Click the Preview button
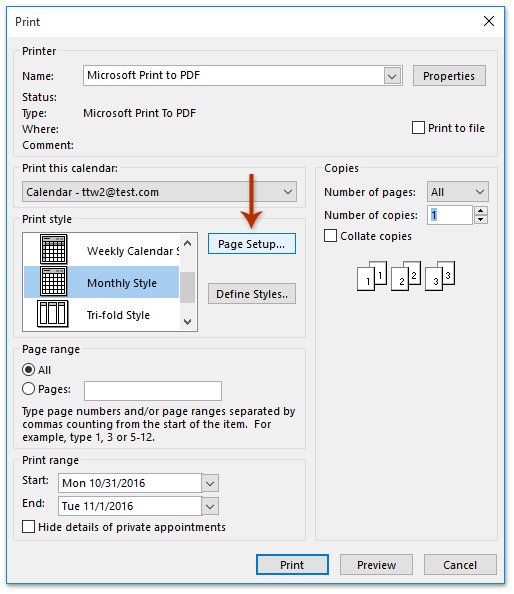 click(x=376, y=564)
